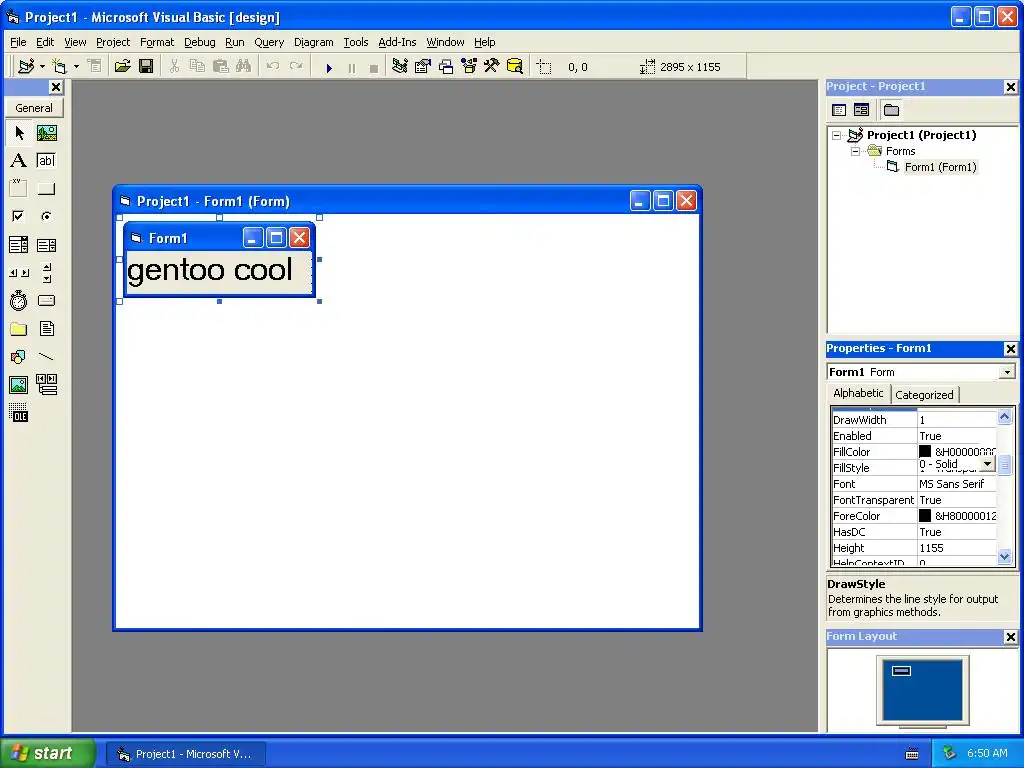Screen dimensions: 1024x768
Task: Select the Data control tool
Action: click(46, 385)
